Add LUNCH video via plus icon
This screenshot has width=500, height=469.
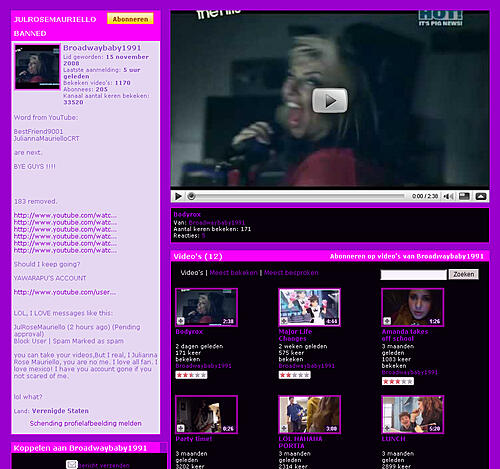click(x=387, y=428)
